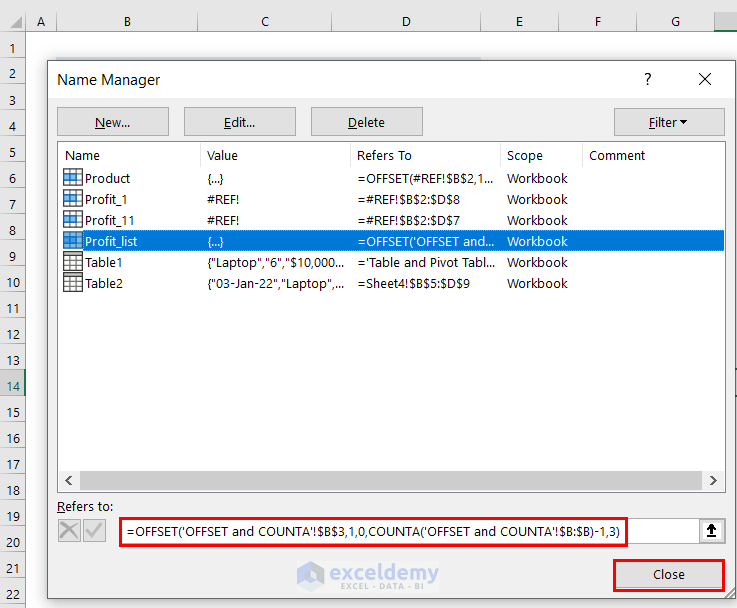Click the =#REF!$B$2:$D$8 reference

click(408, 199)
